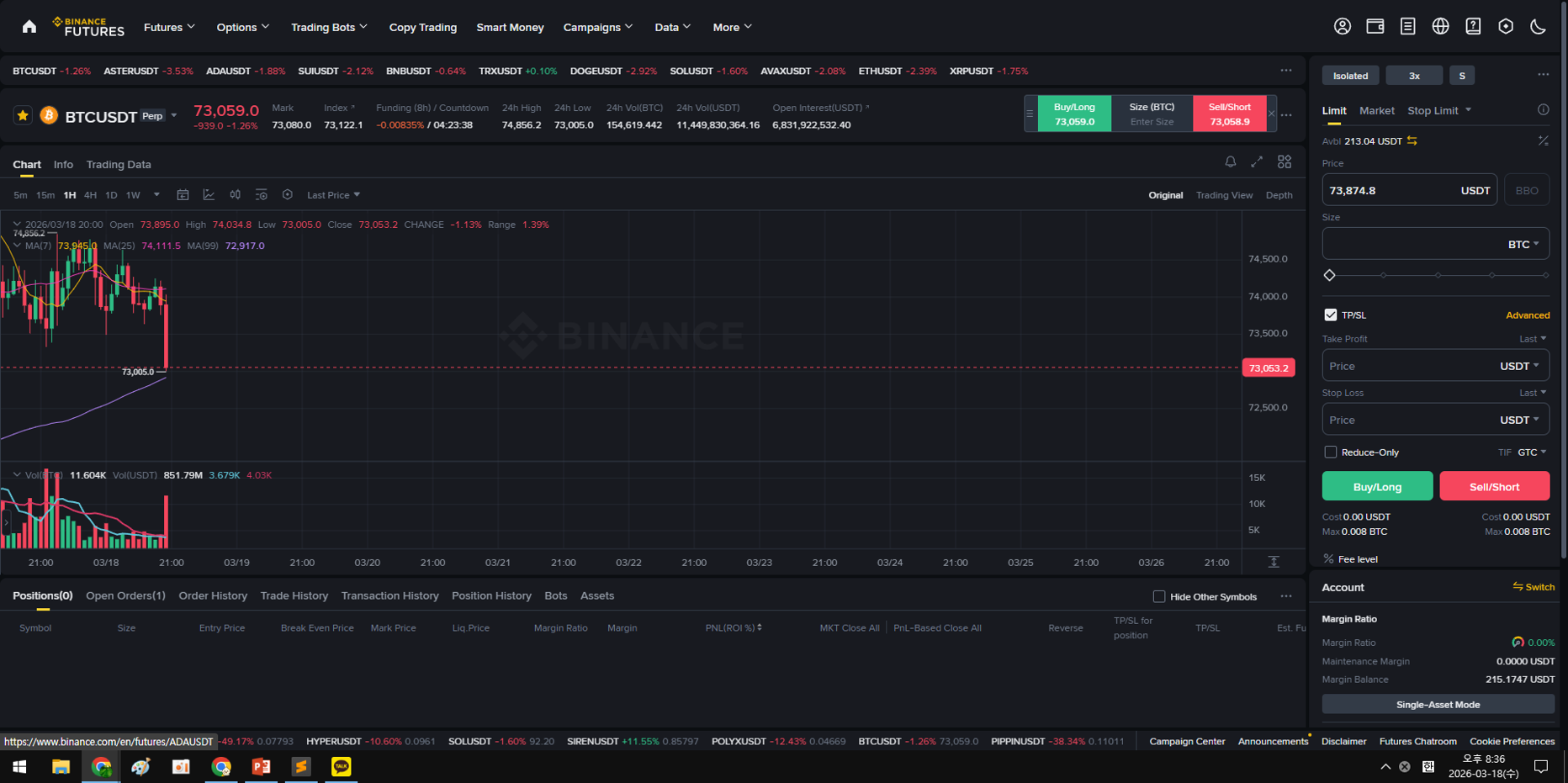Open Fee level percent icon
1568x783 pixels.
tap(1329, 559)
